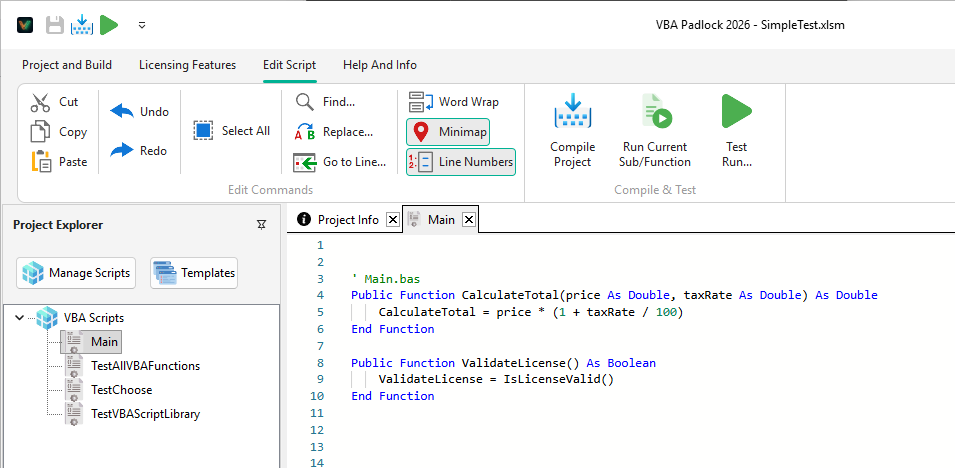Click IsLicenseValid() in the code
This screenshot has height=468, width=955.
coord(559,379)
